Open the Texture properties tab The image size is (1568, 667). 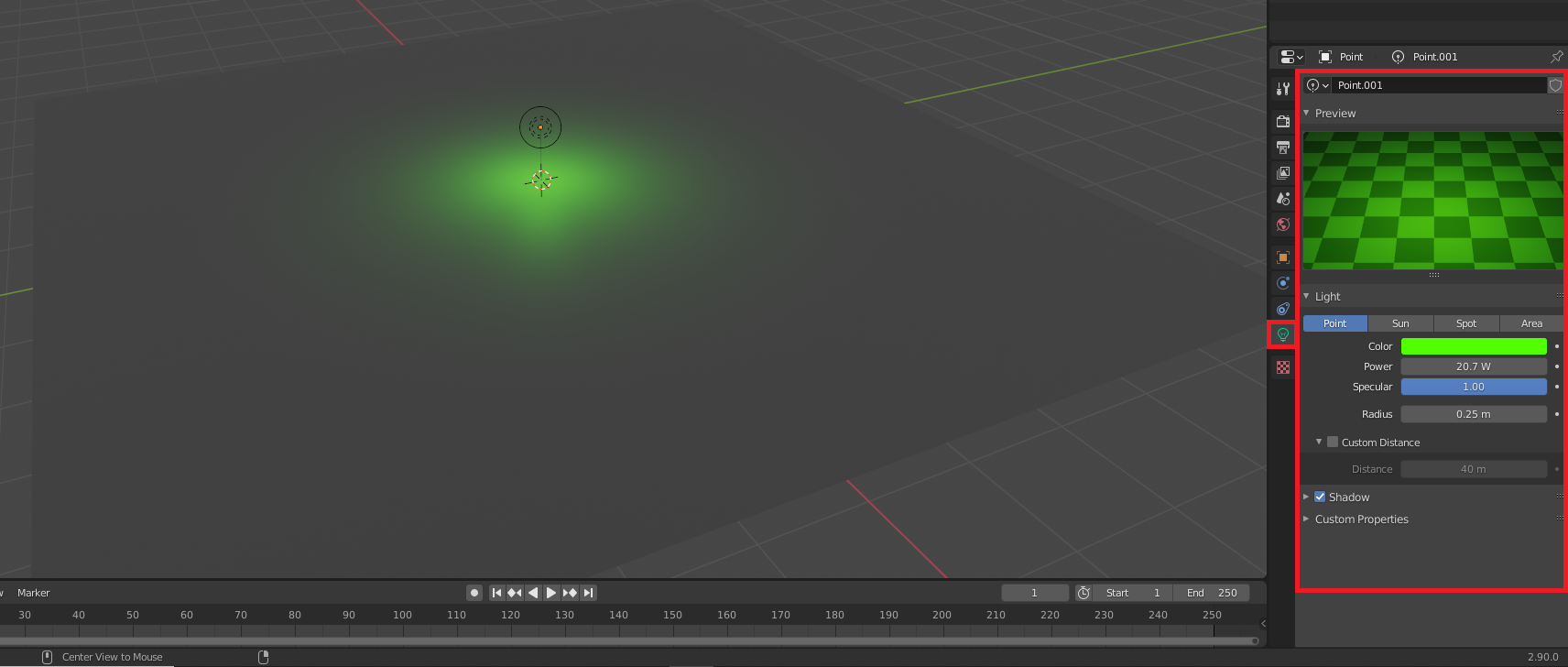[x=1283, y=367]
